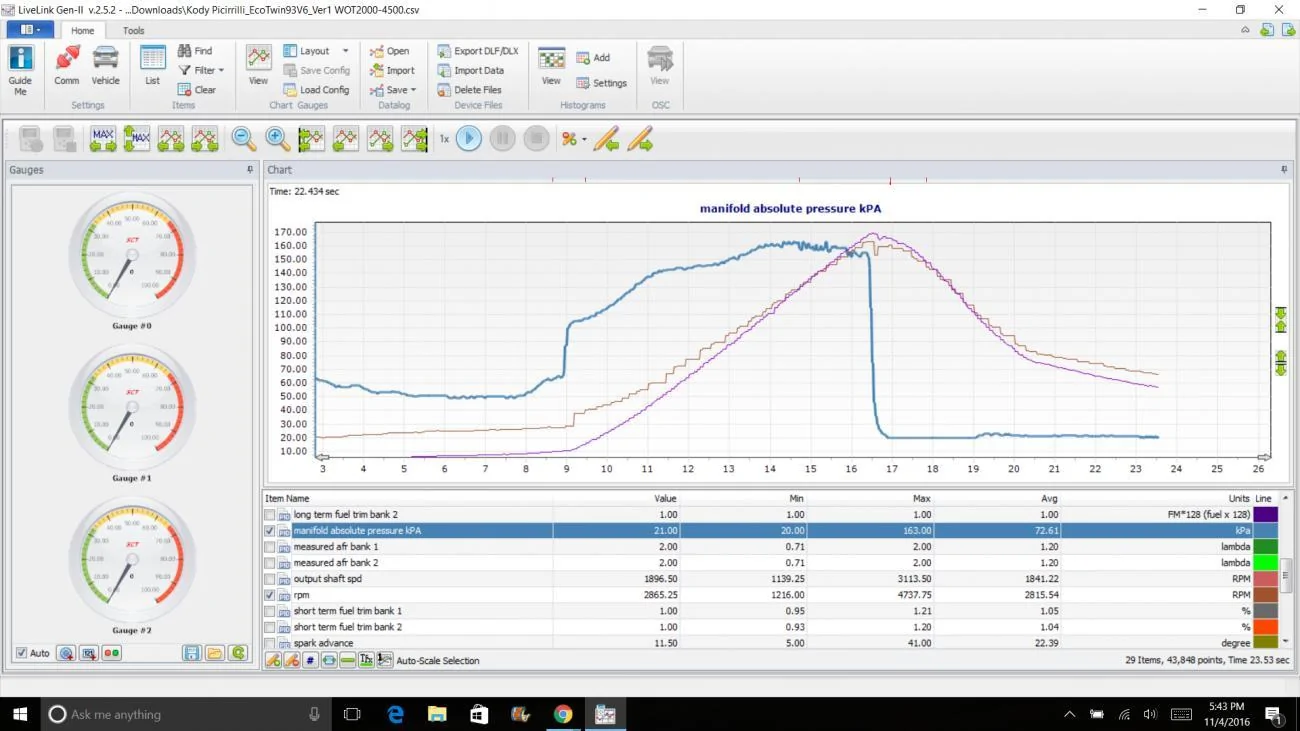The image size is (1300, 731).
Task: Expand the datalog Save dropdown
Action: click(393, 90)
